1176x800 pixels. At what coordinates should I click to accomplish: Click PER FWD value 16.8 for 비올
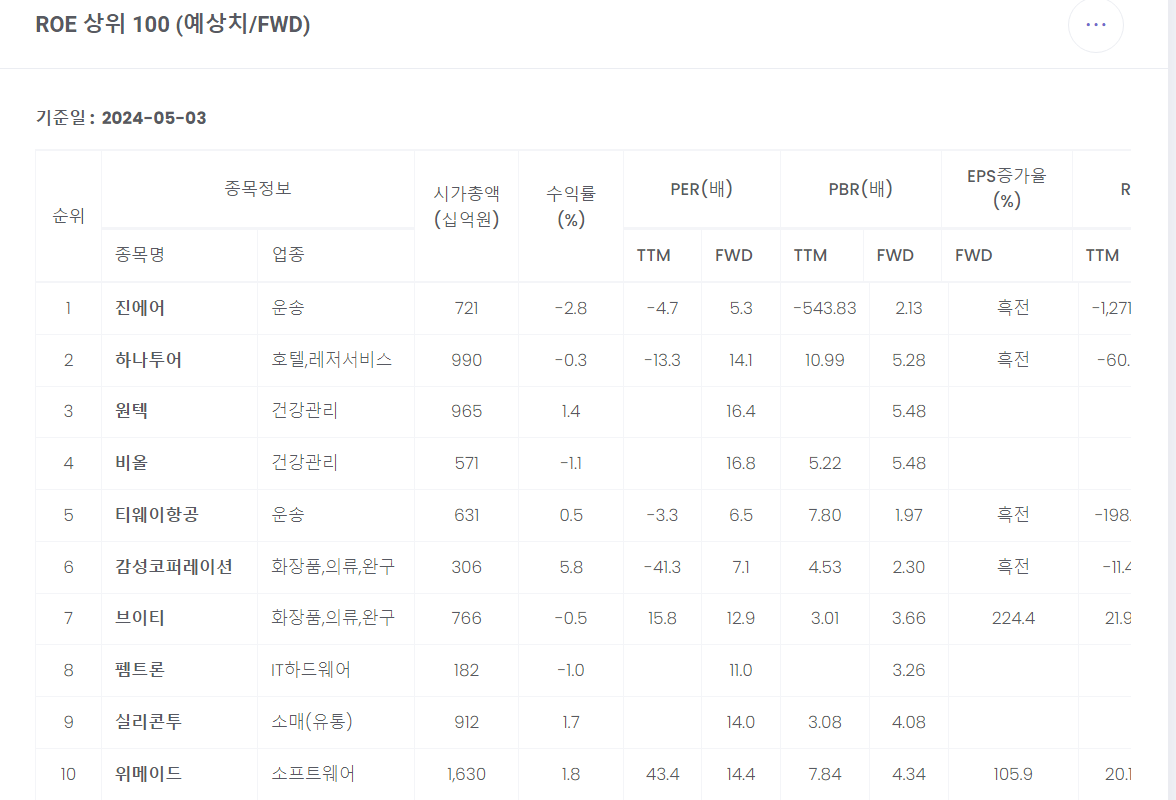tap(741, 463)
